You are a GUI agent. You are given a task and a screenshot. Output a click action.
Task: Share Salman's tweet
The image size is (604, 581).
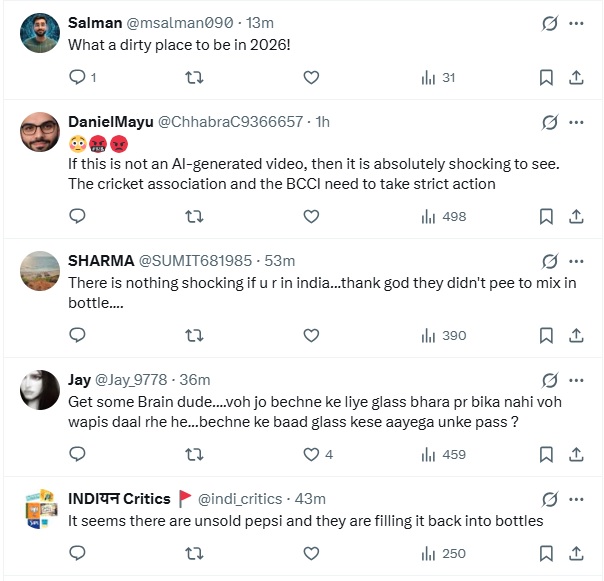(x=576, y=78)
